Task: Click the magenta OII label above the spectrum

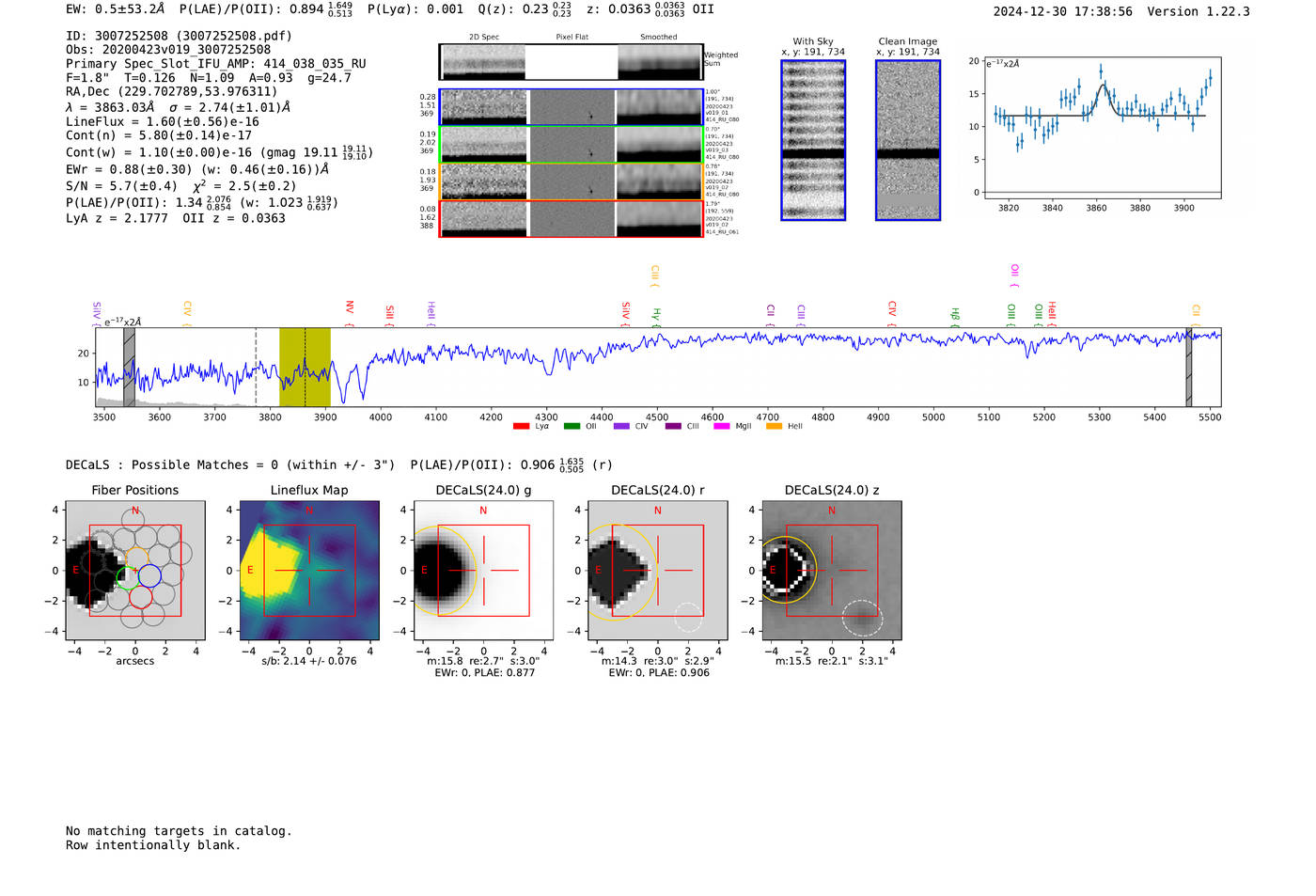Action: click(x=1014, y=274)
